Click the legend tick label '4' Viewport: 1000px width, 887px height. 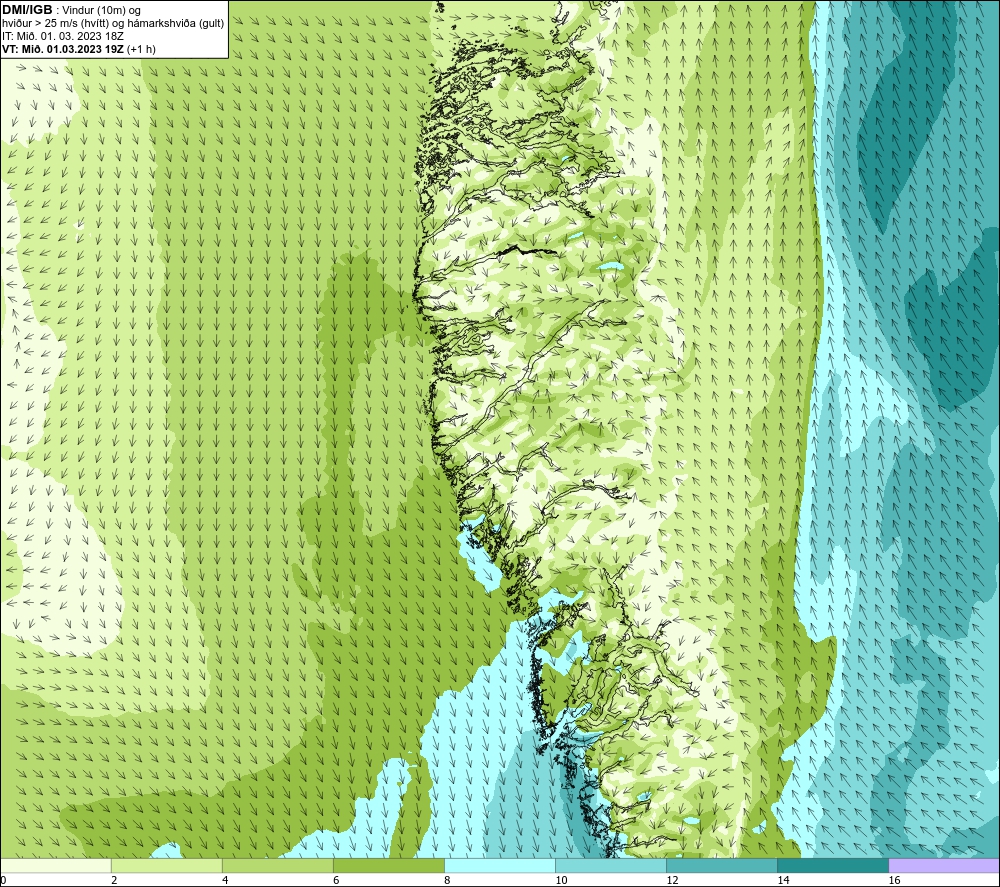point(225,880)
